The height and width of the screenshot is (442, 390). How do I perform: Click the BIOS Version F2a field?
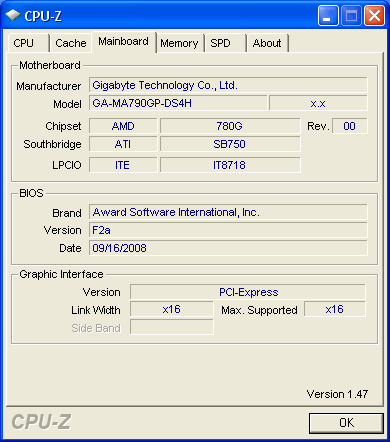228,230
